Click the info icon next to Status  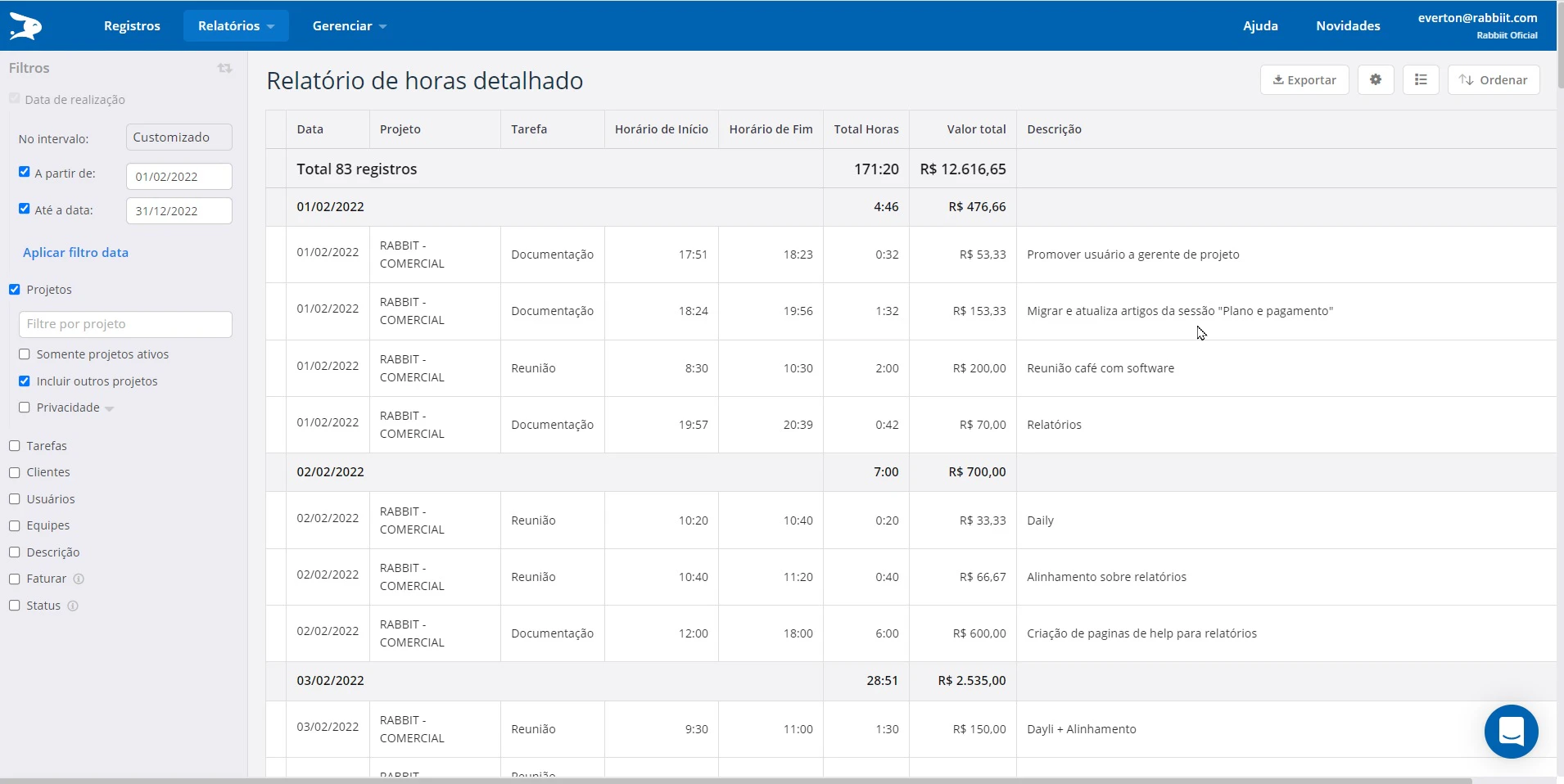[72, 606]
